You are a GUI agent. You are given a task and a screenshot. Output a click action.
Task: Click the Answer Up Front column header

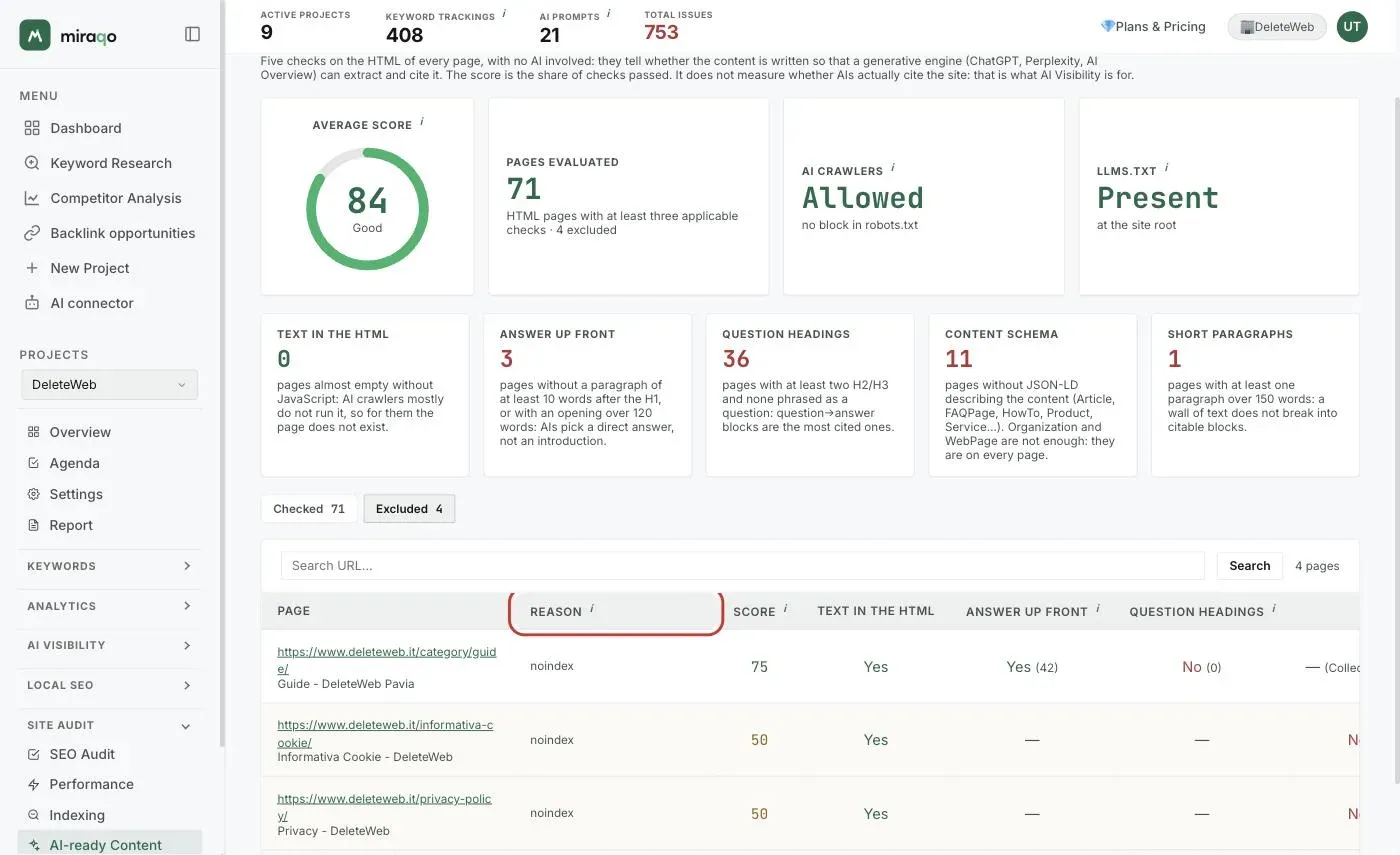coord(1027,611)
